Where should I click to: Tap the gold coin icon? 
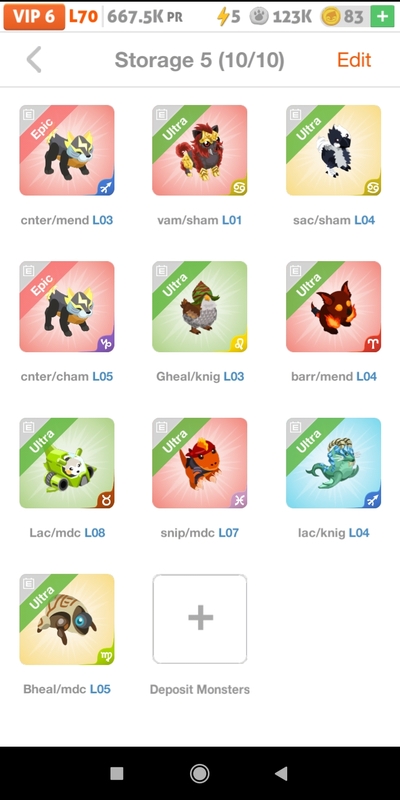(x=331, y=17)
